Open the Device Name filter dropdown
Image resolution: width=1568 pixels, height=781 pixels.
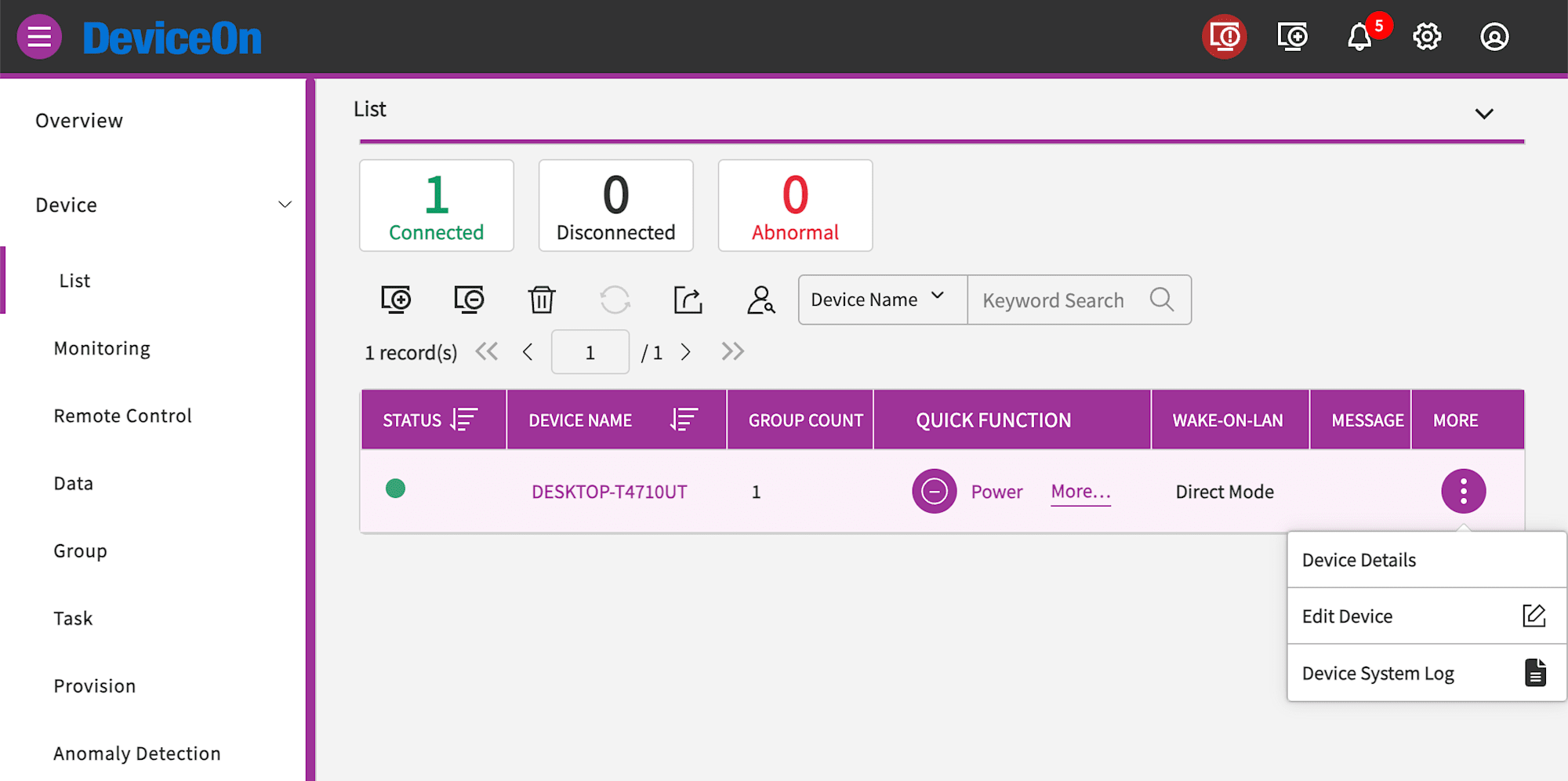point(883,300)
